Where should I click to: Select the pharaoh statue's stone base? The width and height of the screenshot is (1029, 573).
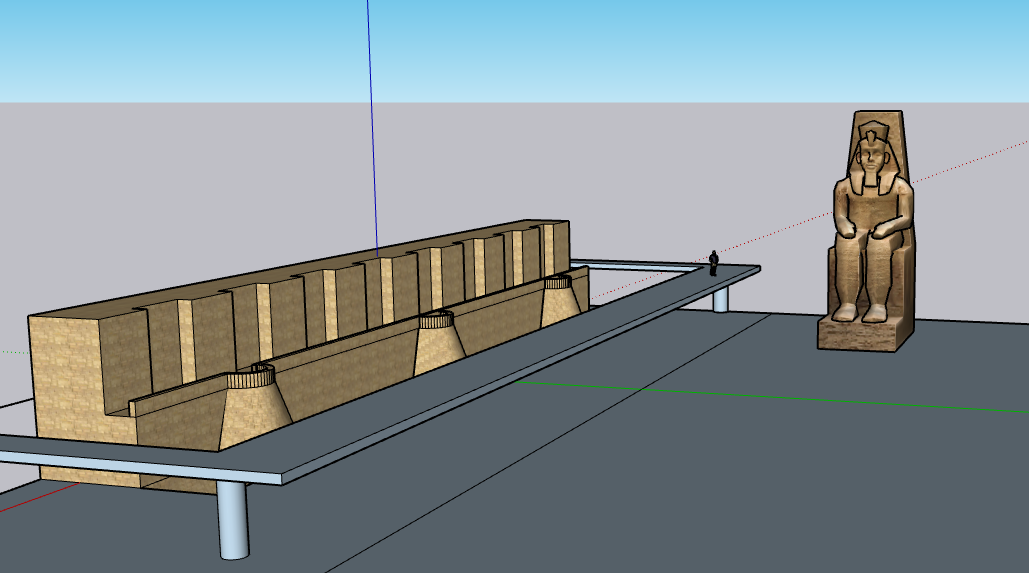[x=864, y=334]
